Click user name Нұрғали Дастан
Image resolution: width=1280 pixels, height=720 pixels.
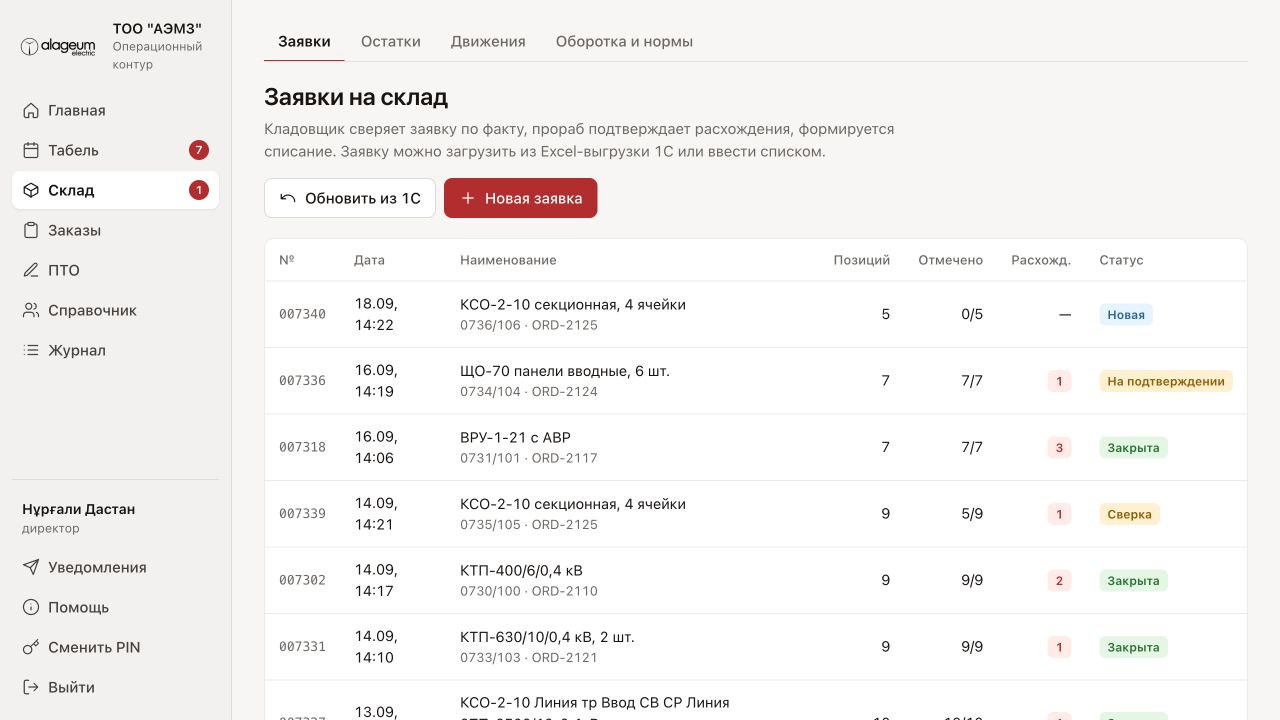pyautogui.click(x=79, y=509)
